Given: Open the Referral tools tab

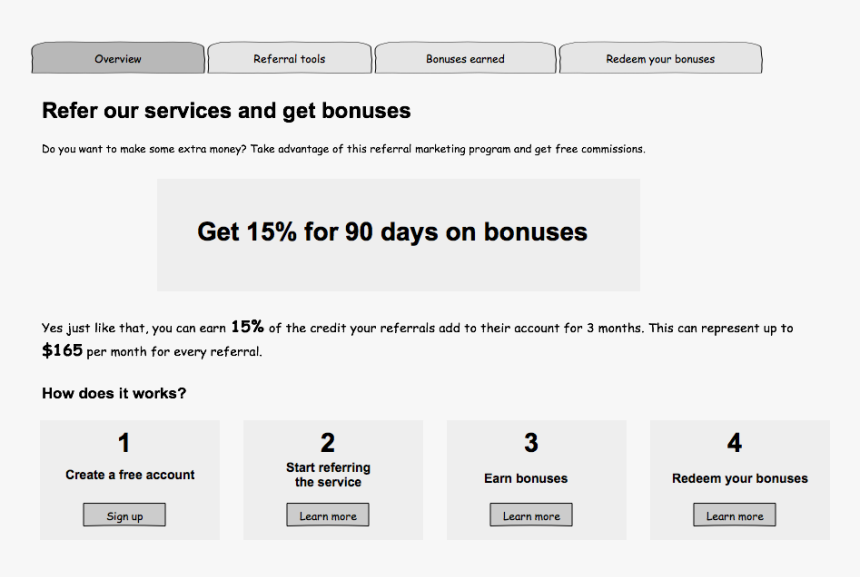Looking at the screenshot, I should tap(289, 59).
